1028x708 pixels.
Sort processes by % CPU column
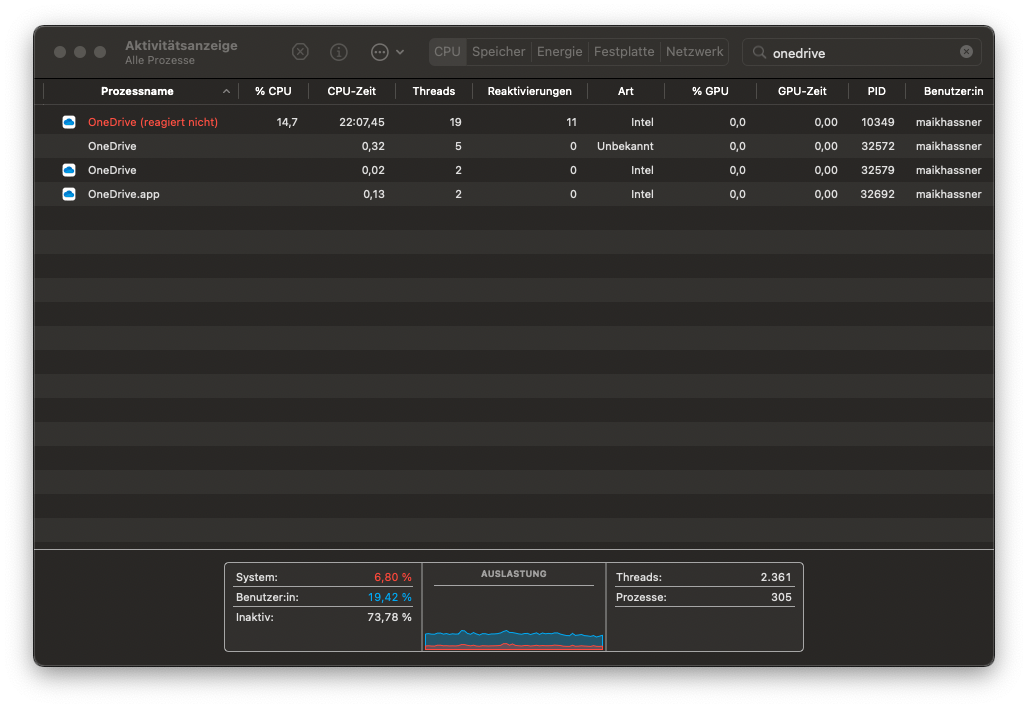pos(273,91)
